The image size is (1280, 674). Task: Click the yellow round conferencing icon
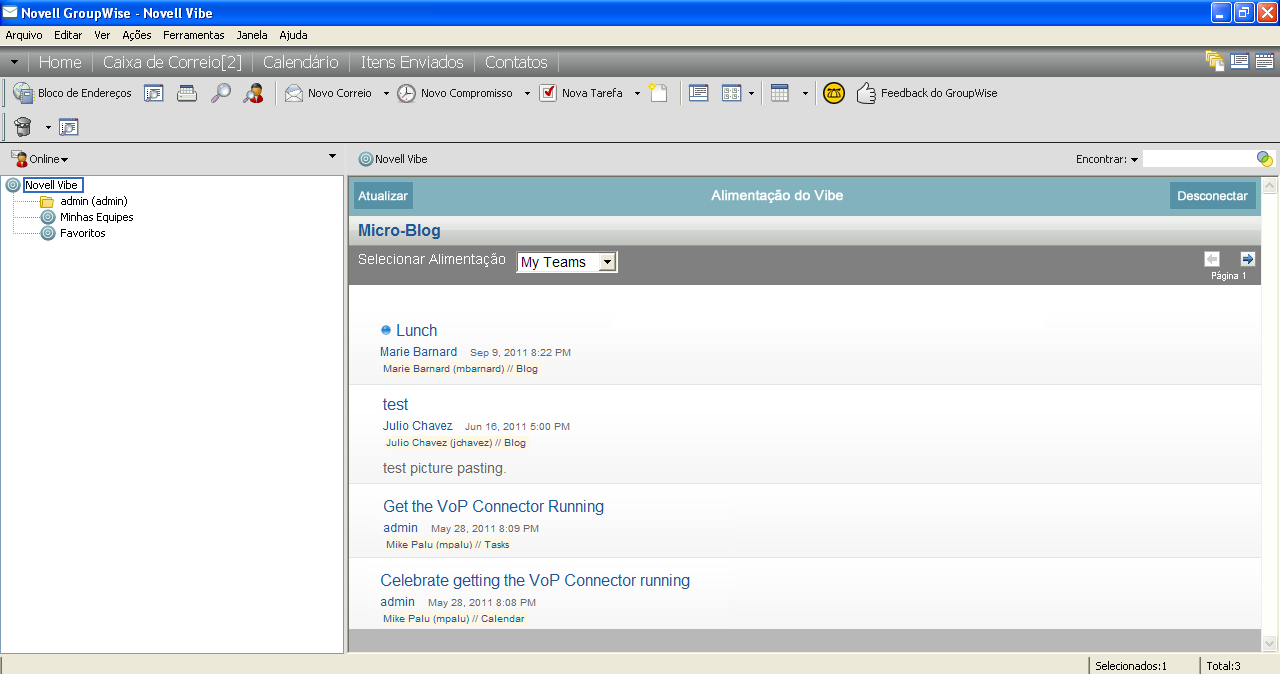[x=834, y=93]
